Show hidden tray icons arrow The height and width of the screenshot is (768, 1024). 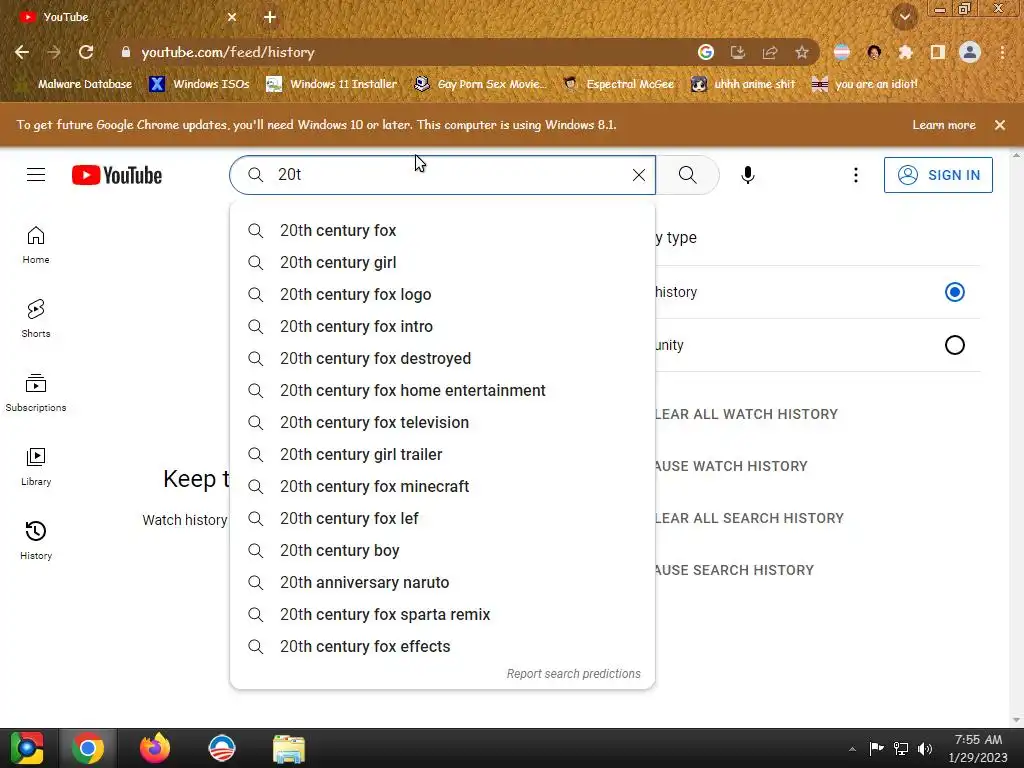click(852, 749)
